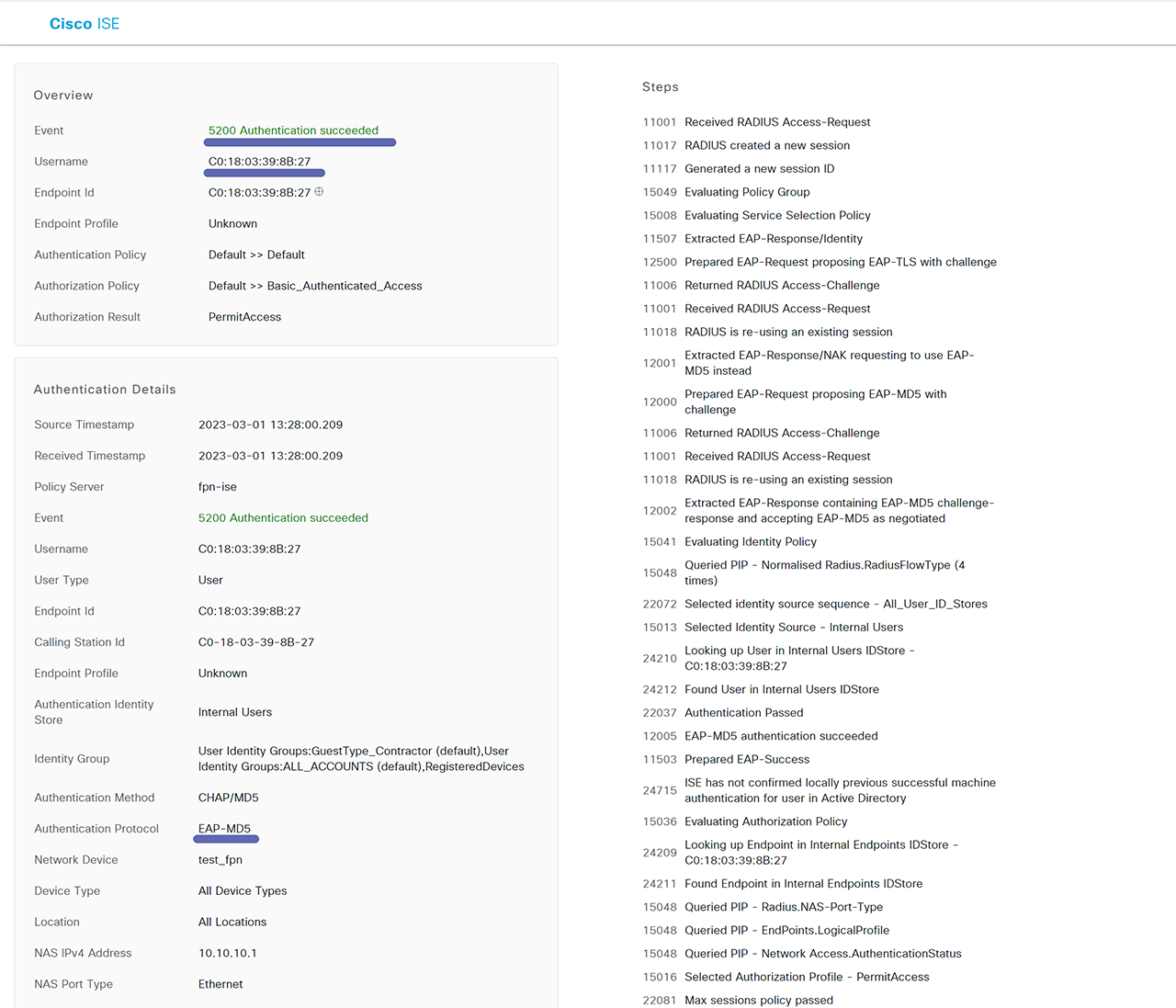The width and height of the screenshot is (1176, 1008).
Task: Select Network Device value 'test_fpn'
Action: [x=220, y=860]
